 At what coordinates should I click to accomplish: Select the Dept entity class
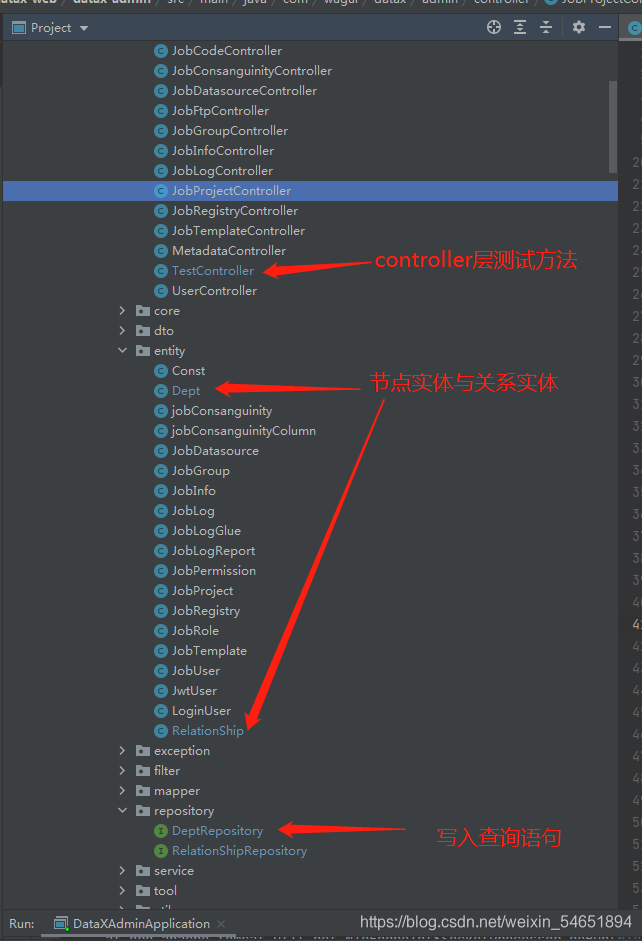point(185,391)
